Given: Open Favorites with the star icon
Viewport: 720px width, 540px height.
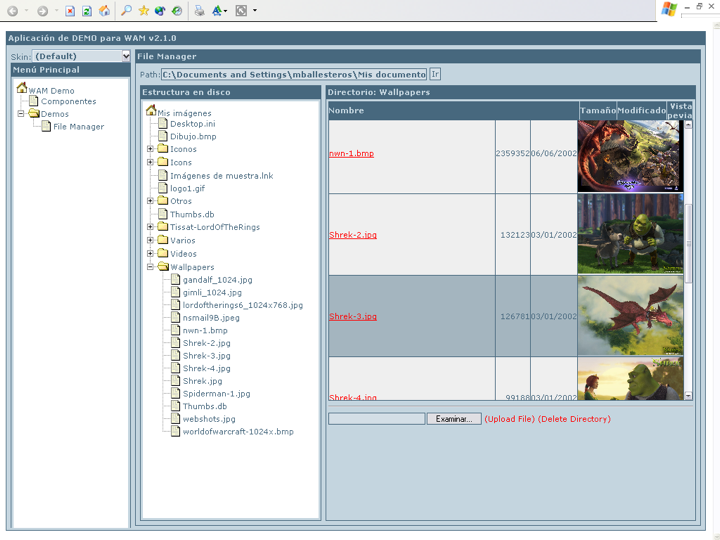Looking at the screenshot, I should coord(144,10).
